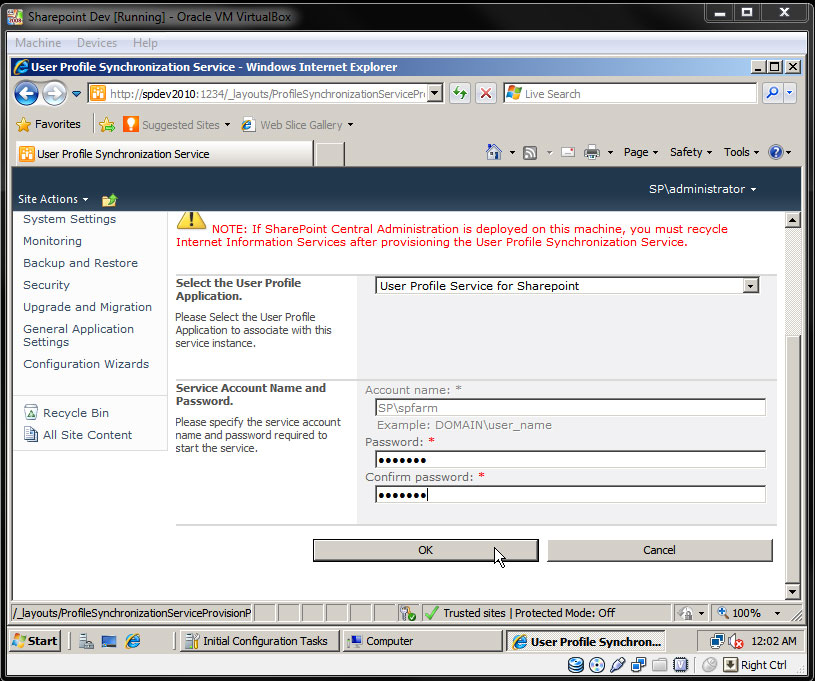Open System Settings link

click(69, 219)
